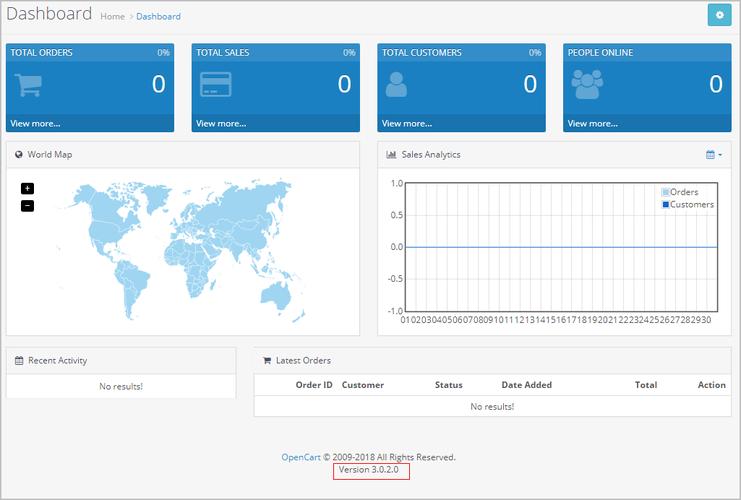The height and width of the screenshot is (500, 741).
Task: Click the Recent Activity calendar icon
Action: (x=19, y=360)
